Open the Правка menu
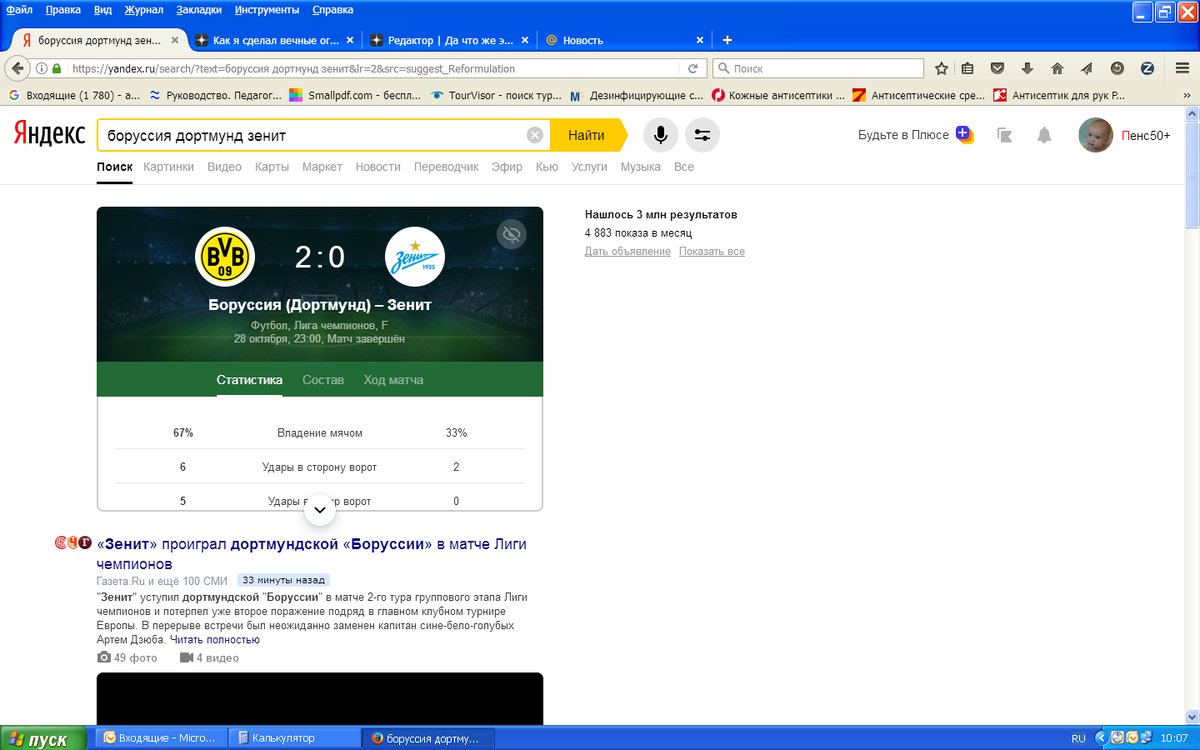 (x=63, y=10)
